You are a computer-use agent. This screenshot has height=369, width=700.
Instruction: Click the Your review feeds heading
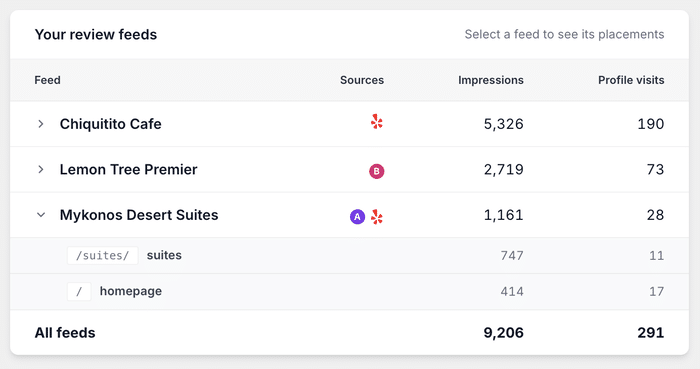click(96, 35)
